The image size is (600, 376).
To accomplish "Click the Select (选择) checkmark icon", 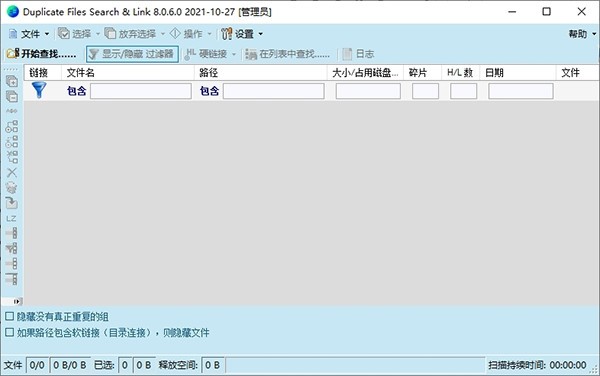I will pyautogui.click(x=64, y=34).
